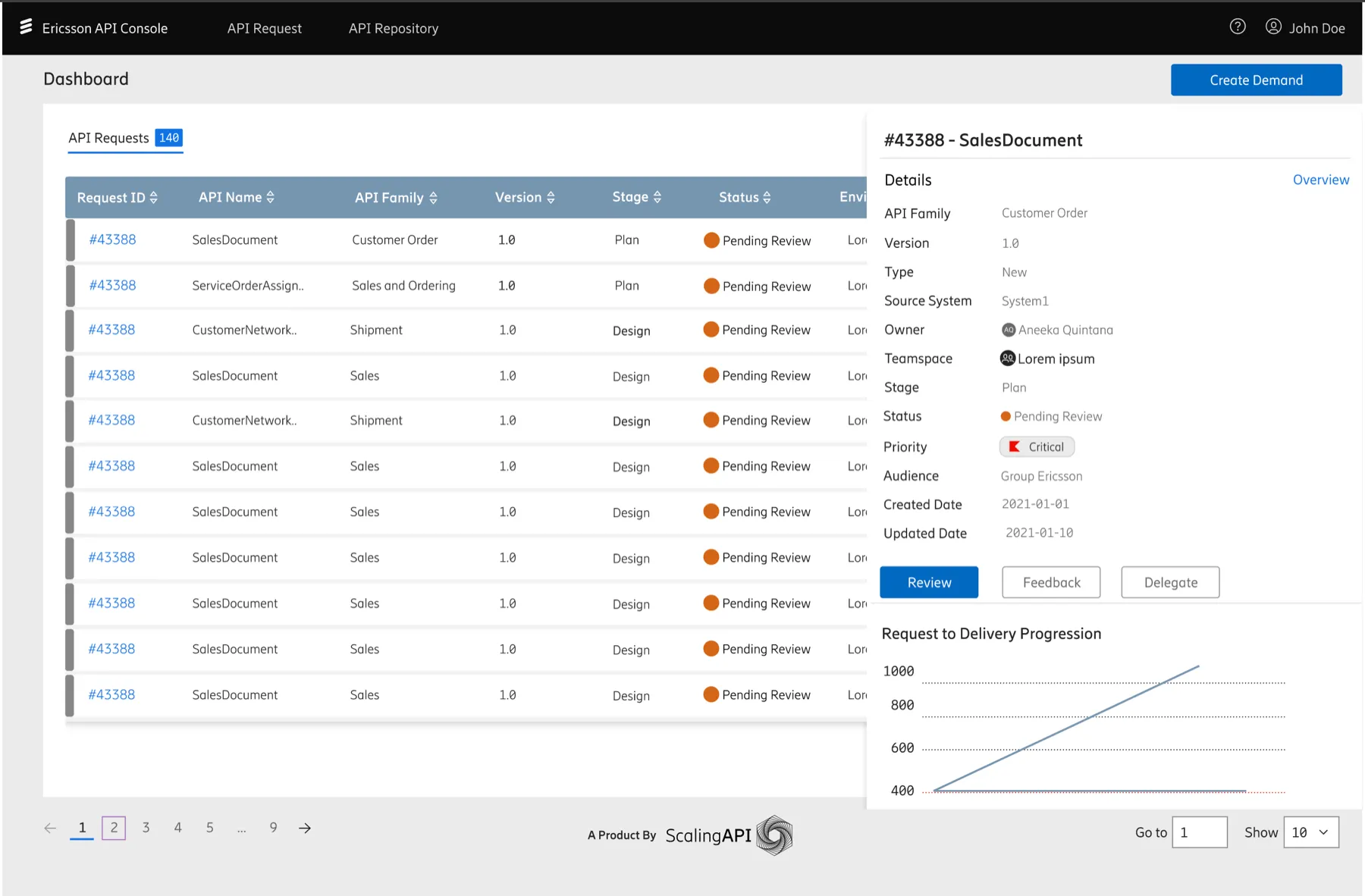
Task: Sort by API Family column arrows
Action: pyautogui.click(x=433, y=198)
